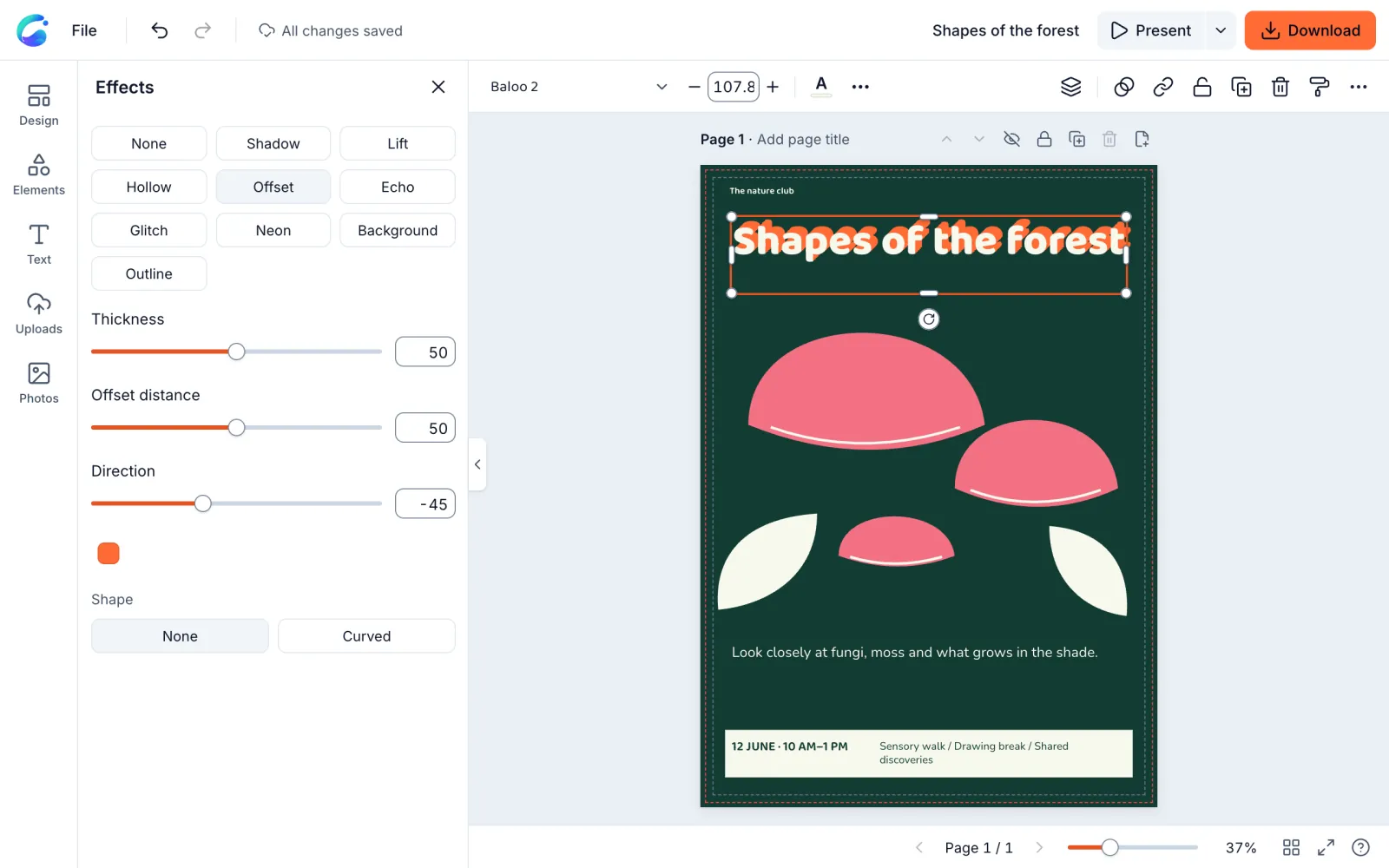
Task: Open text color picker icon
Action: pyautogui.click(x=821, y=86)
